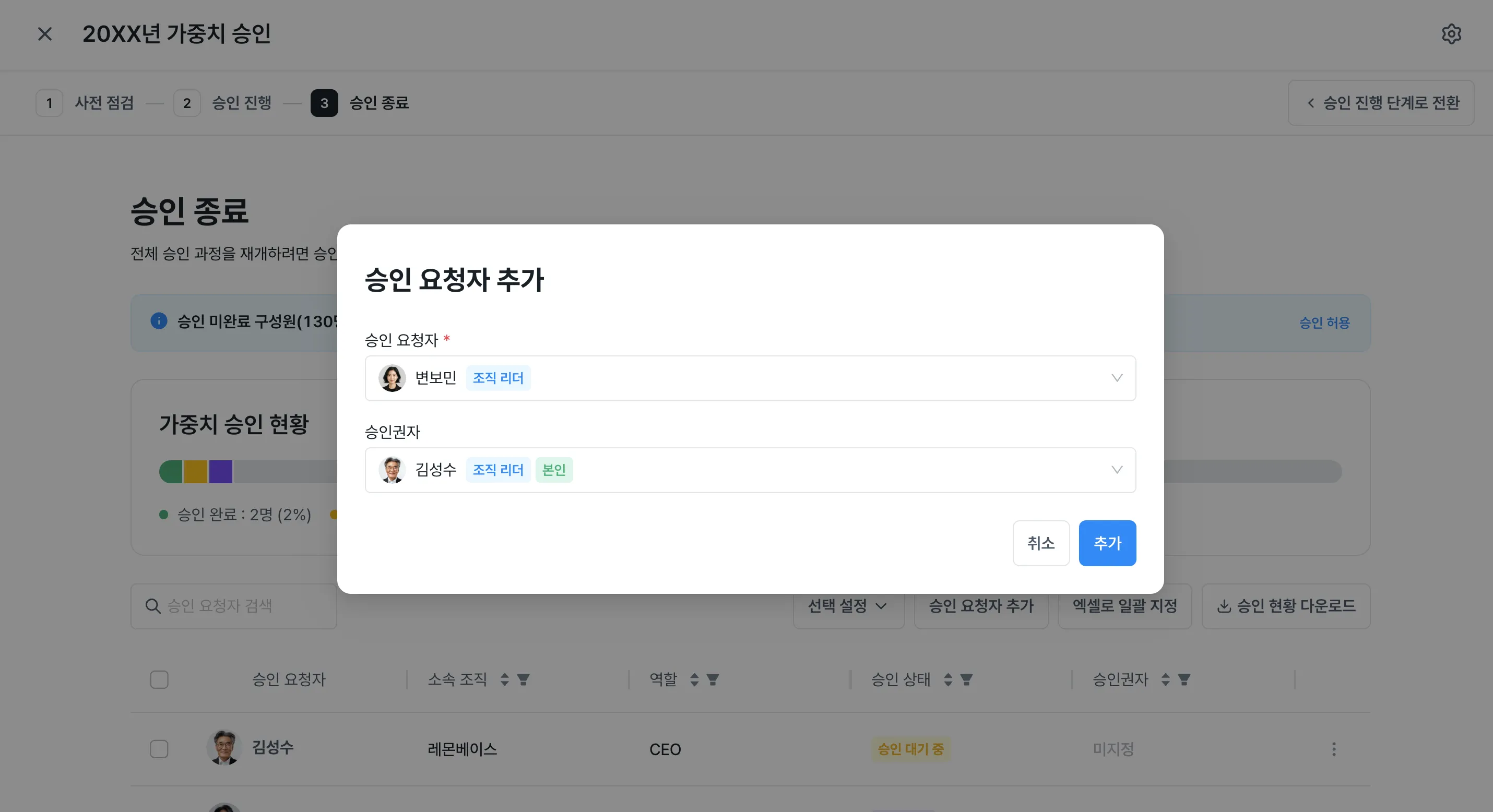Expand the 승인 요청자 dropdown showing 변보민
The width and height of the screenshot is (1493, 812).
750,378
